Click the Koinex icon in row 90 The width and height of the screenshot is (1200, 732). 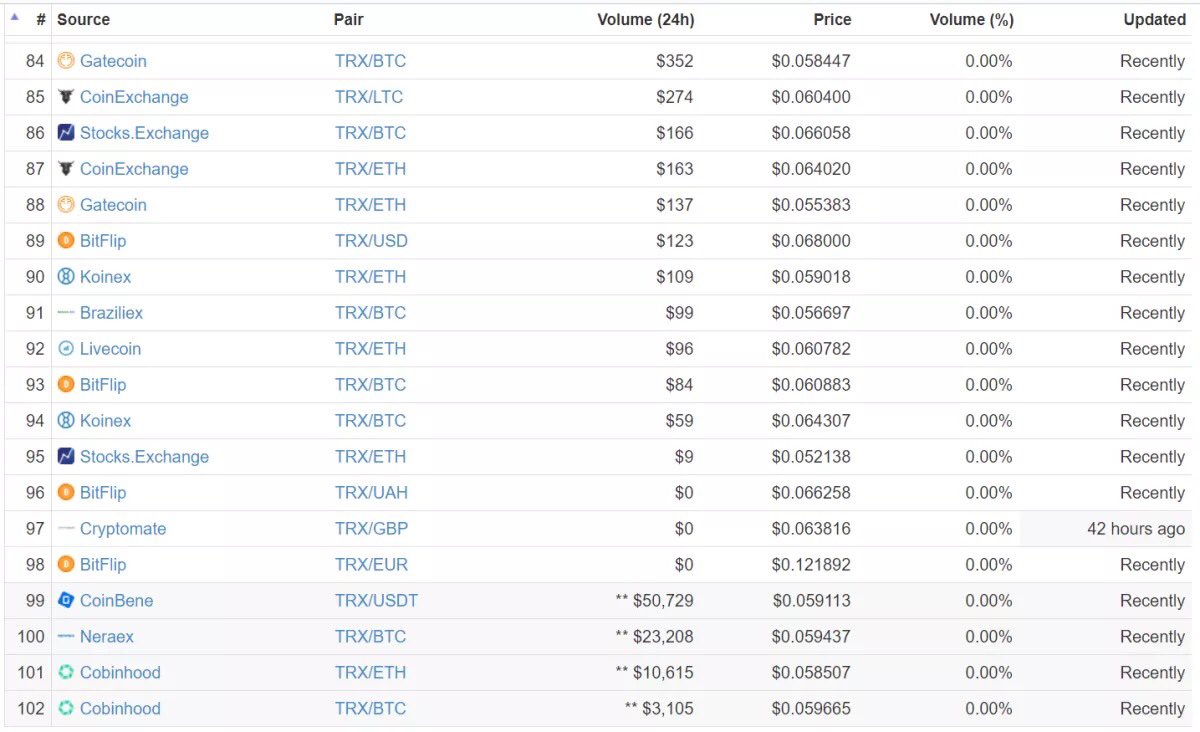coord(66,277)
